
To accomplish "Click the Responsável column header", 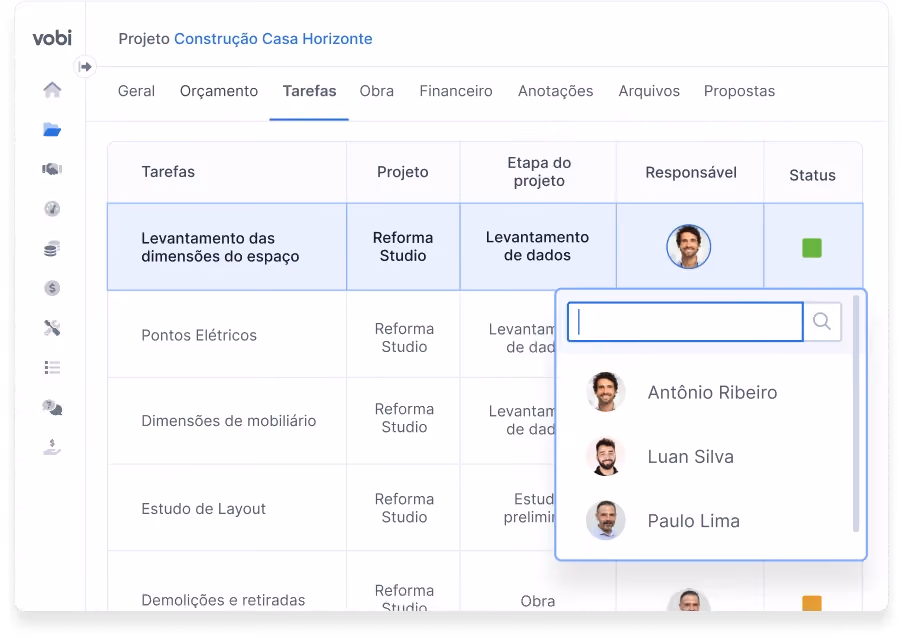I will pos(691,173).
